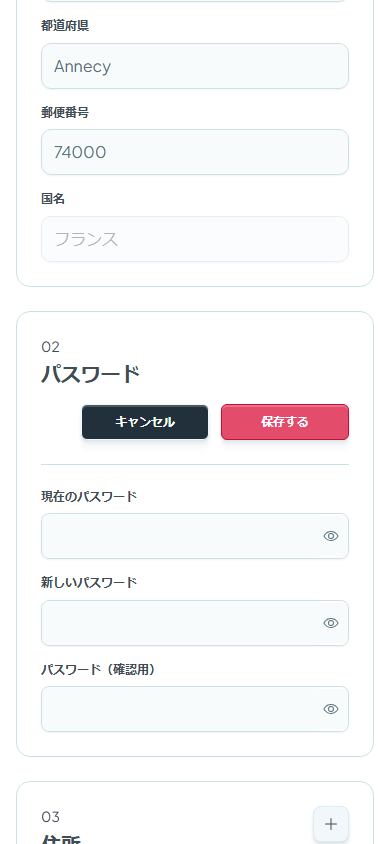This screenshot has height=844, width=390.
Task: Click the 都道府県 label text
Action: 65,26
